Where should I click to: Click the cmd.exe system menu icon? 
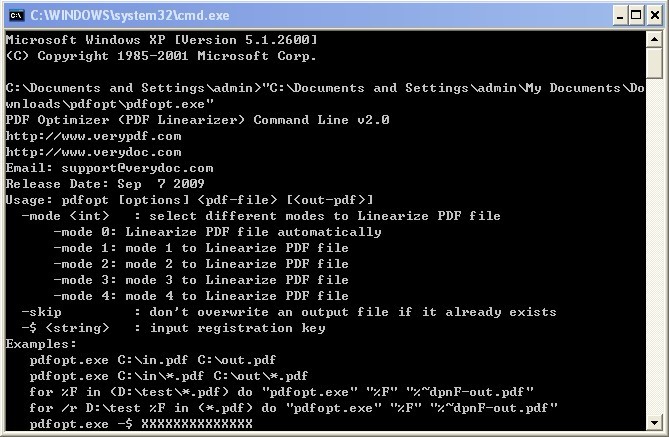point(16,15)
